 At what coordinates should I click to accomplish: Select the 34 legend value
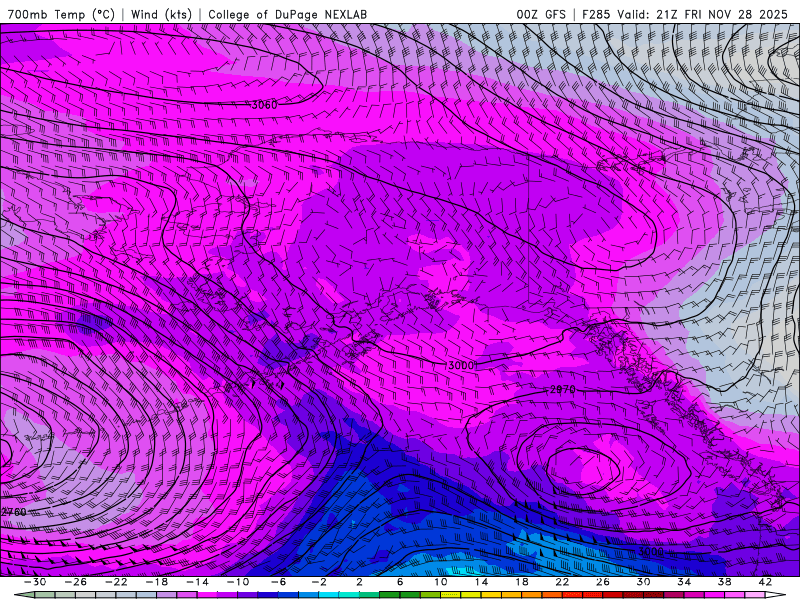tap(684, 582)
